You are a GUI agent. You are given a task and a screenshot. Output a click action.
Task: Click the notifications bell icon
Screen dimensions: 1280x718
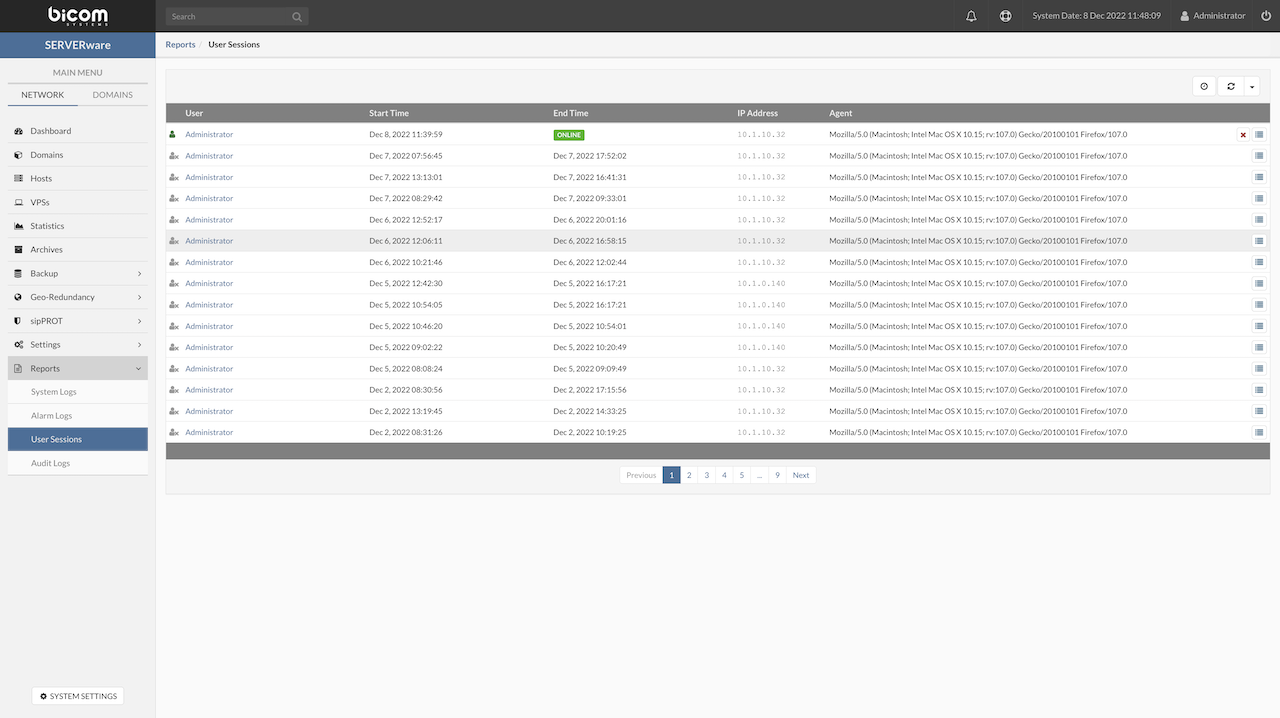point(971,16)
